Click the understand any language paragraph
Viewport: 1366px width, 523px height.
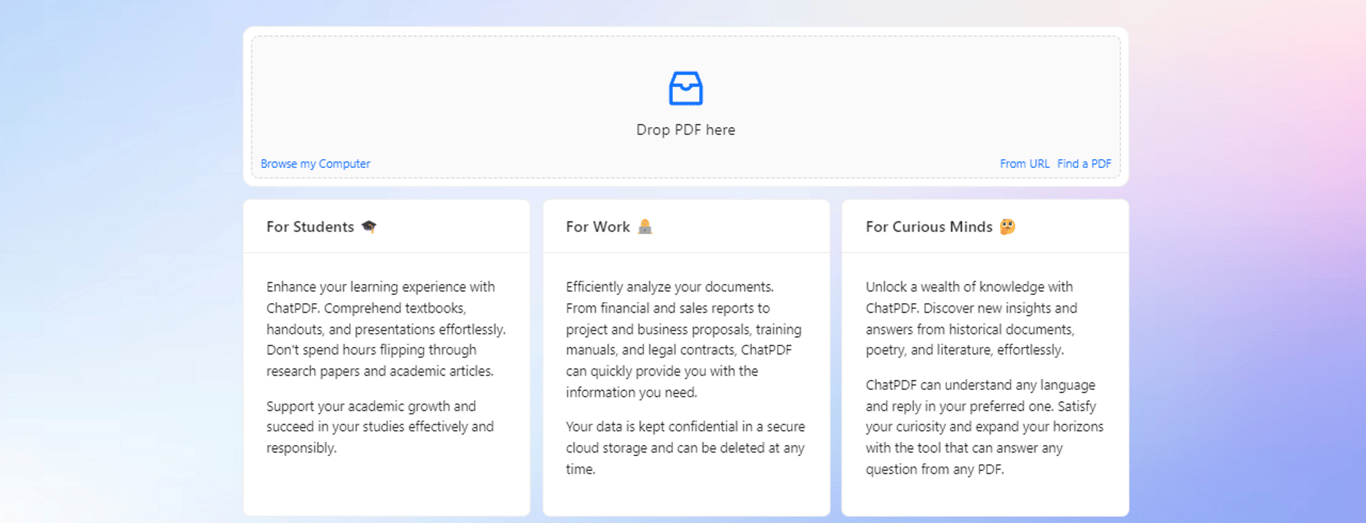coord(984,427)
